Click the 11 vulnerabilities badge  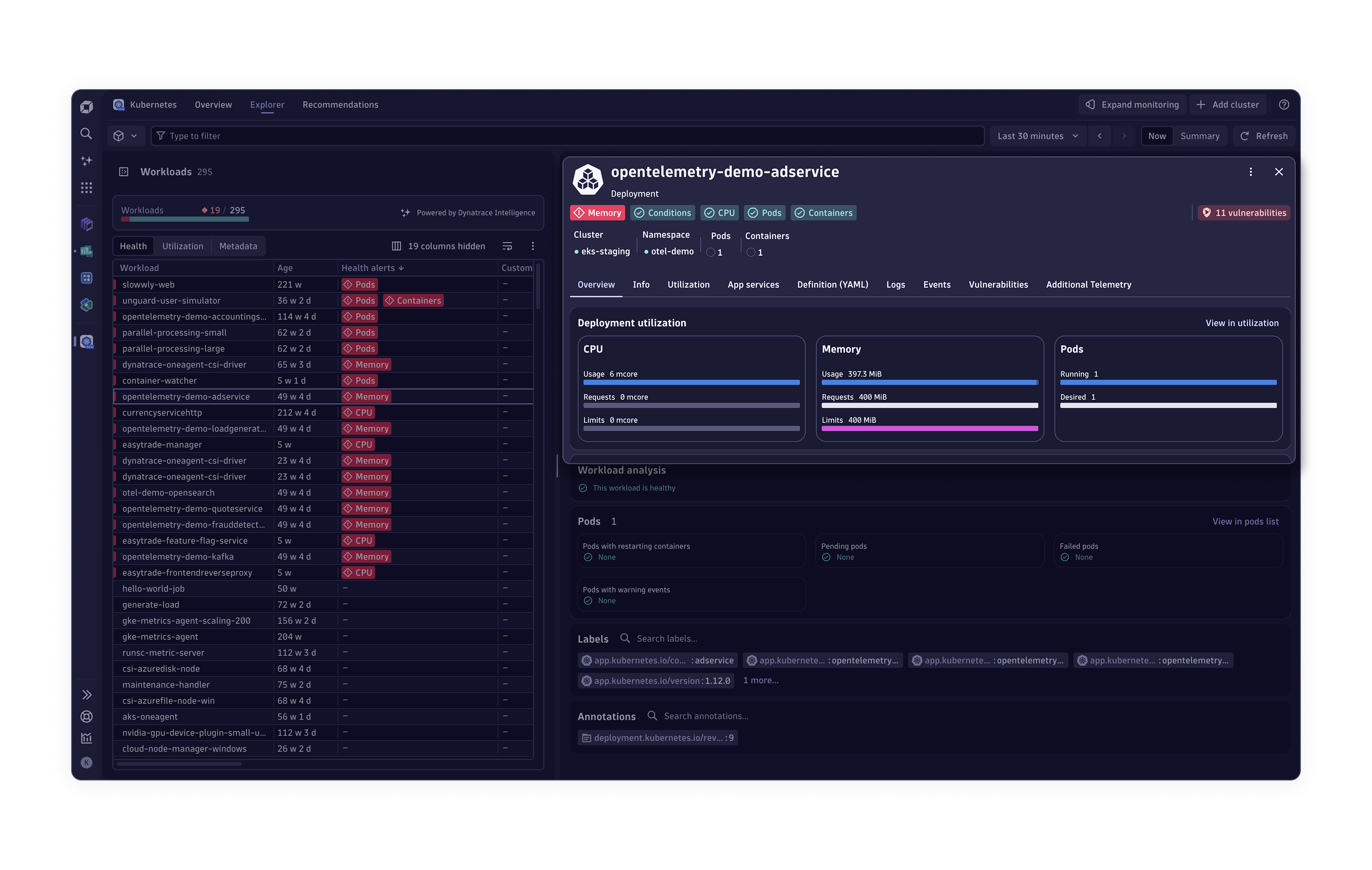tap(1244, 213)
